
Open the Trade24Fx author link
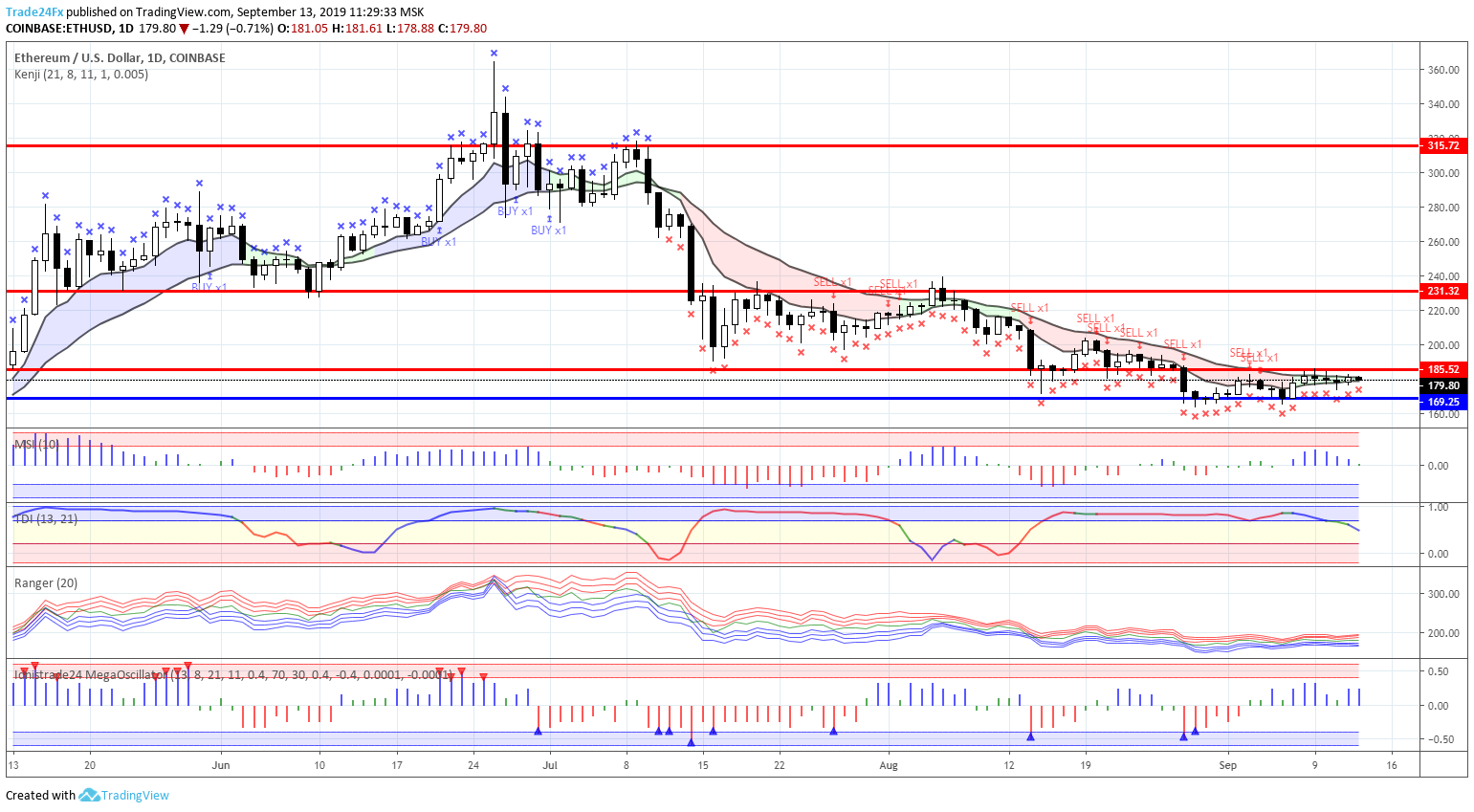pos(34,12)
